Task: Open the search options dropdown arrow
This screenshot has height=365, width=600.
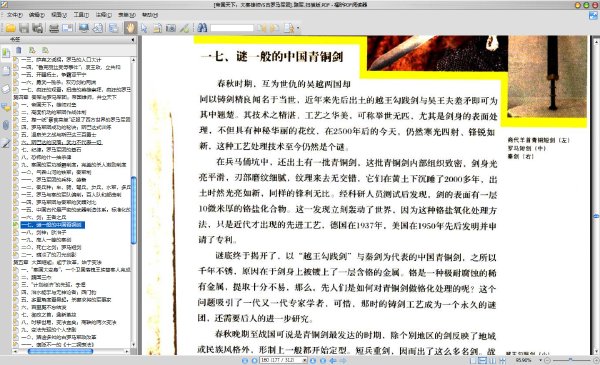Action: tap(298, 28)
